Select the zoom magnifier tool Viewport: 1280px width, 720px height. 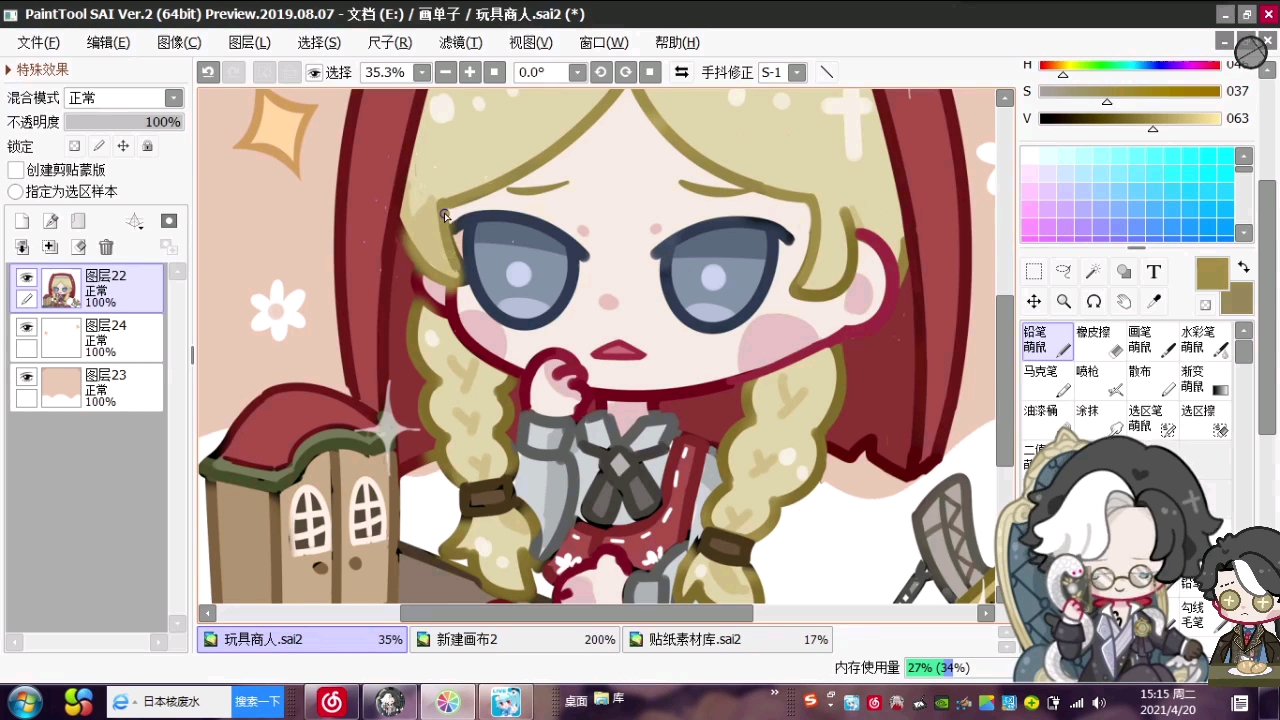tap(1064, 301)
